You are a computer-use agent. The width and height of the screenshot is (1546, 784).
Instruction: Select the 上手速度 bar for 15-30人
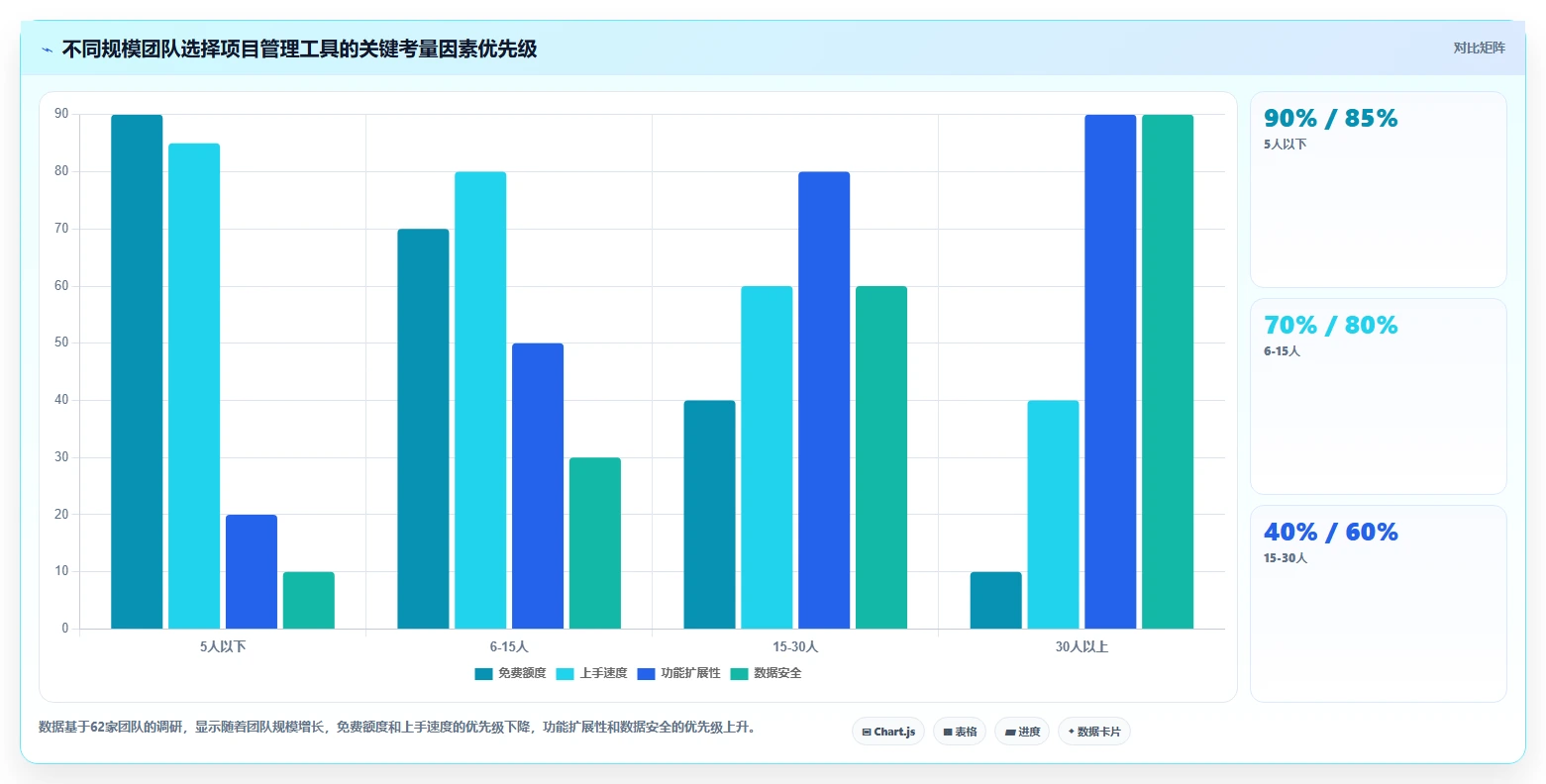click(767, 457)
